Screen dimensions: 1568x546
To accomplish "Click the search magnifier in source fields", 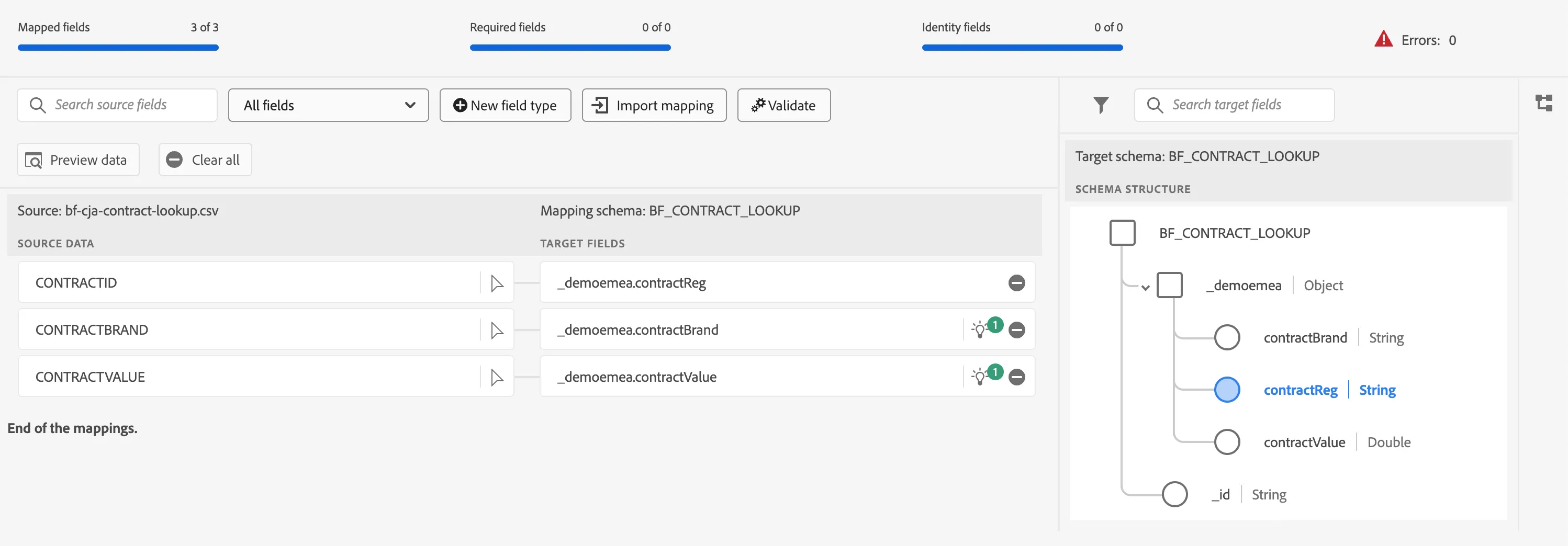I will [x=37, y=105].
